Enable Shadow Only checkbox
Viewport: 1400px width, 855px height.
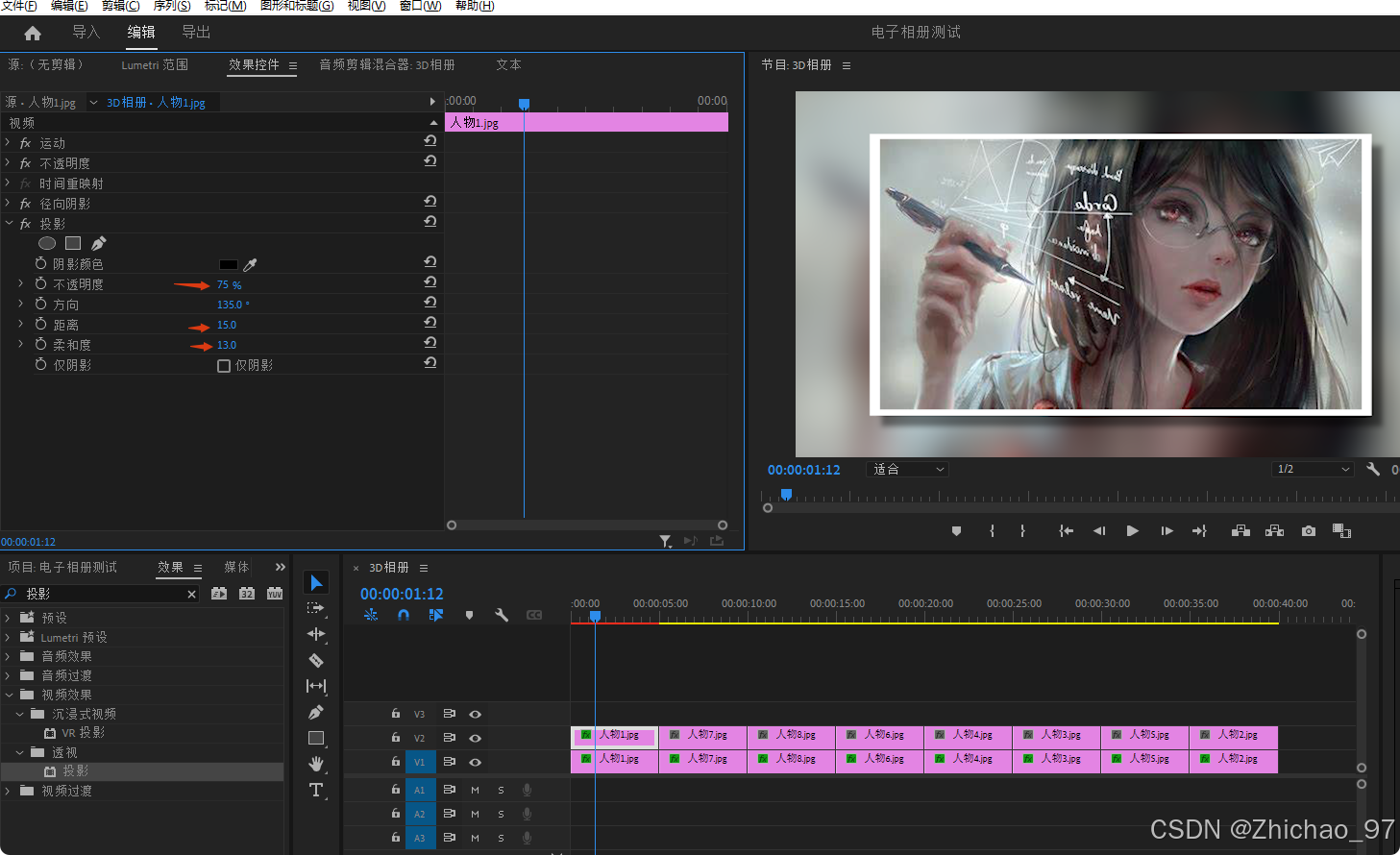point(224,366)
